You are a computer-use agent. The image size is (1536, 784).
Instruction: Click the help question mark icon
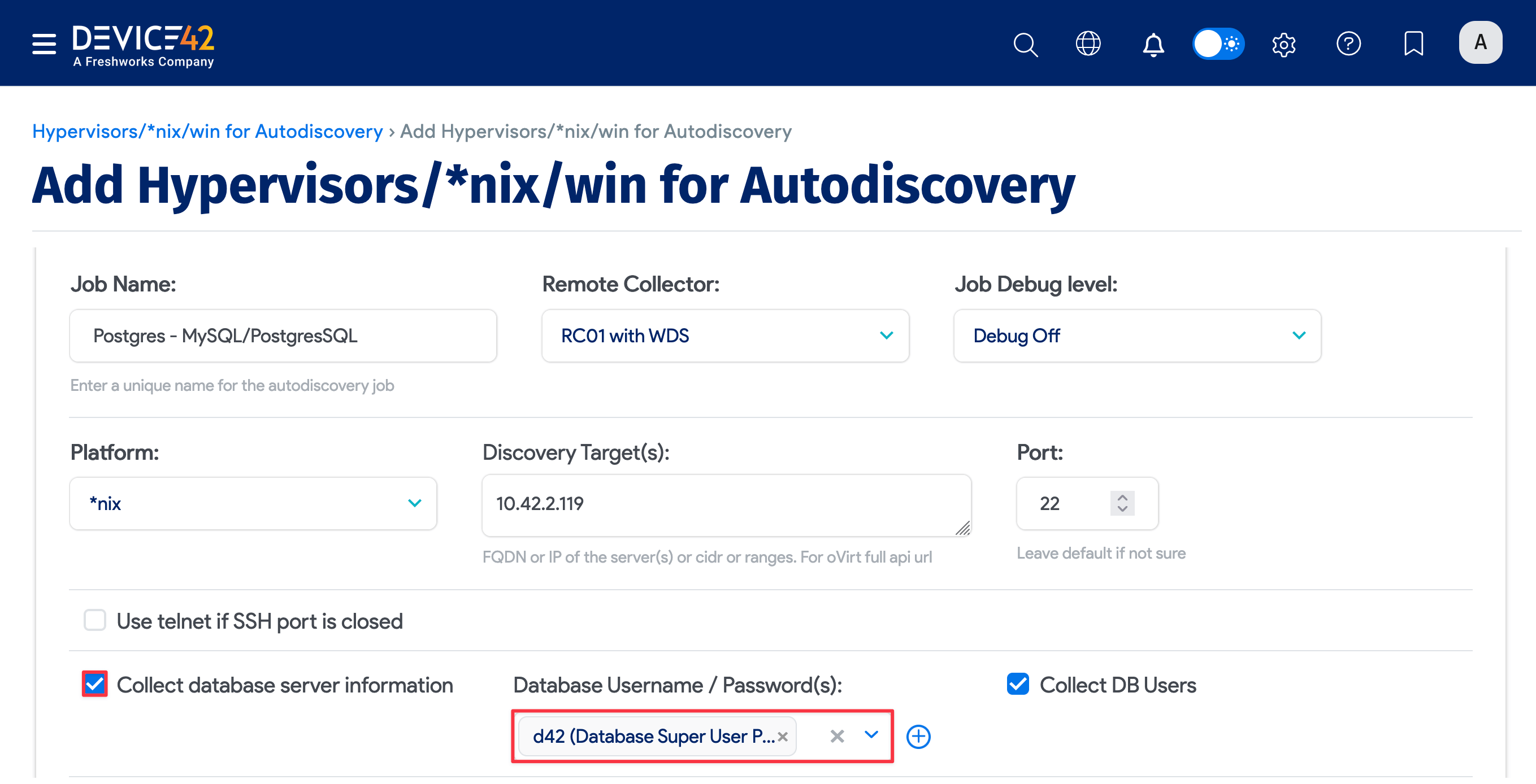point(1350,43)
